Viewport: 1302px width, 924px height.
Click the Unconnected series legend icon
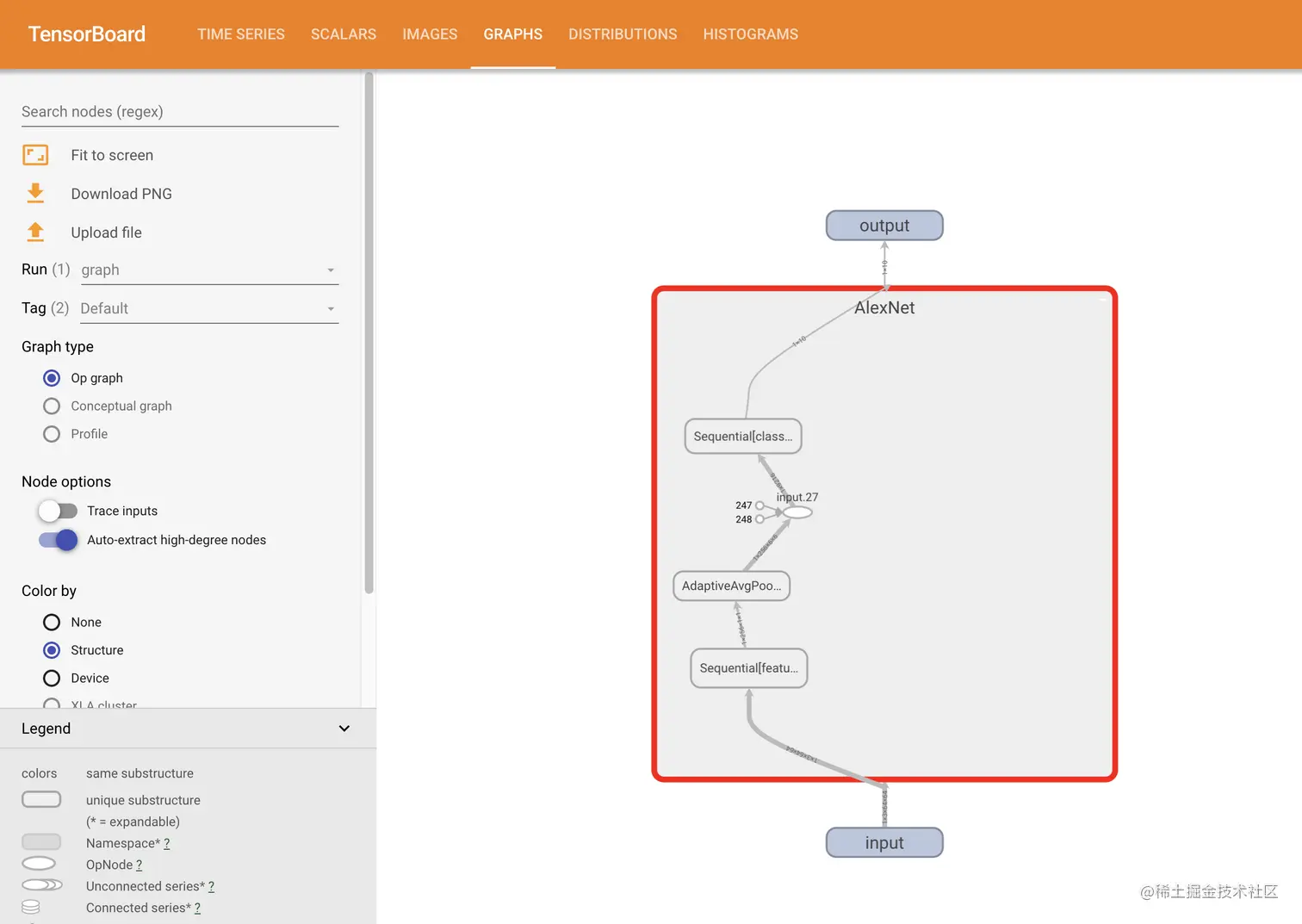point(42,885)
